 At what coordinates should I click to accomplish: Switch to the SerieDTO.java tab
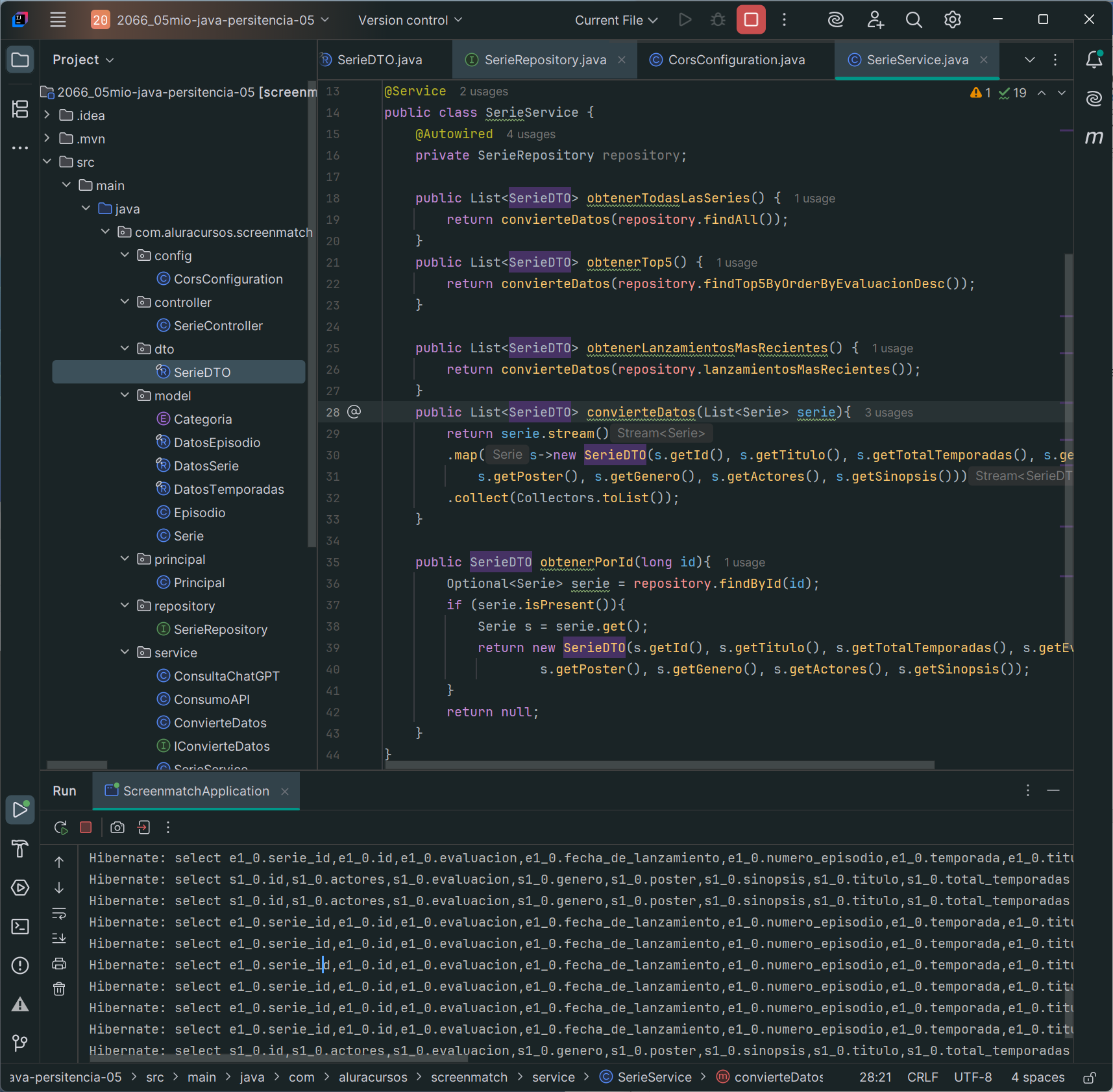pyautogui.click(x=380, y=60)
